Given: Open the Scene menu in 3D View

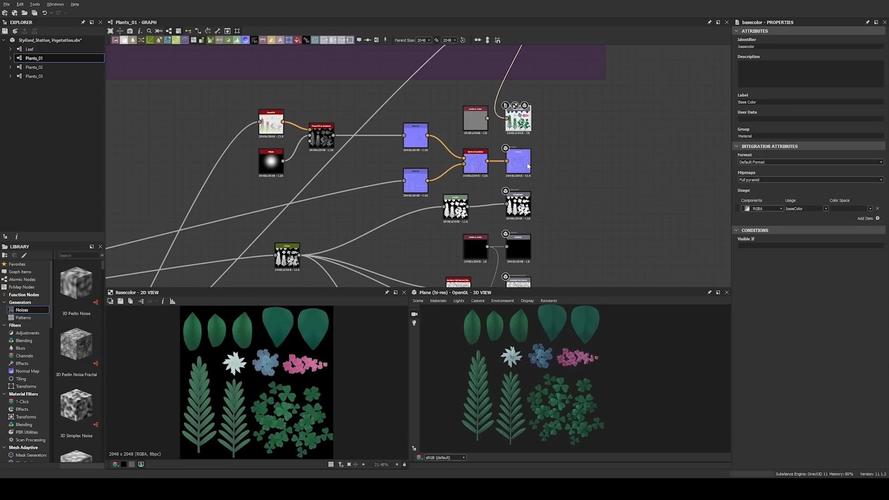Looking at the screenshot, I should (418, 301).
